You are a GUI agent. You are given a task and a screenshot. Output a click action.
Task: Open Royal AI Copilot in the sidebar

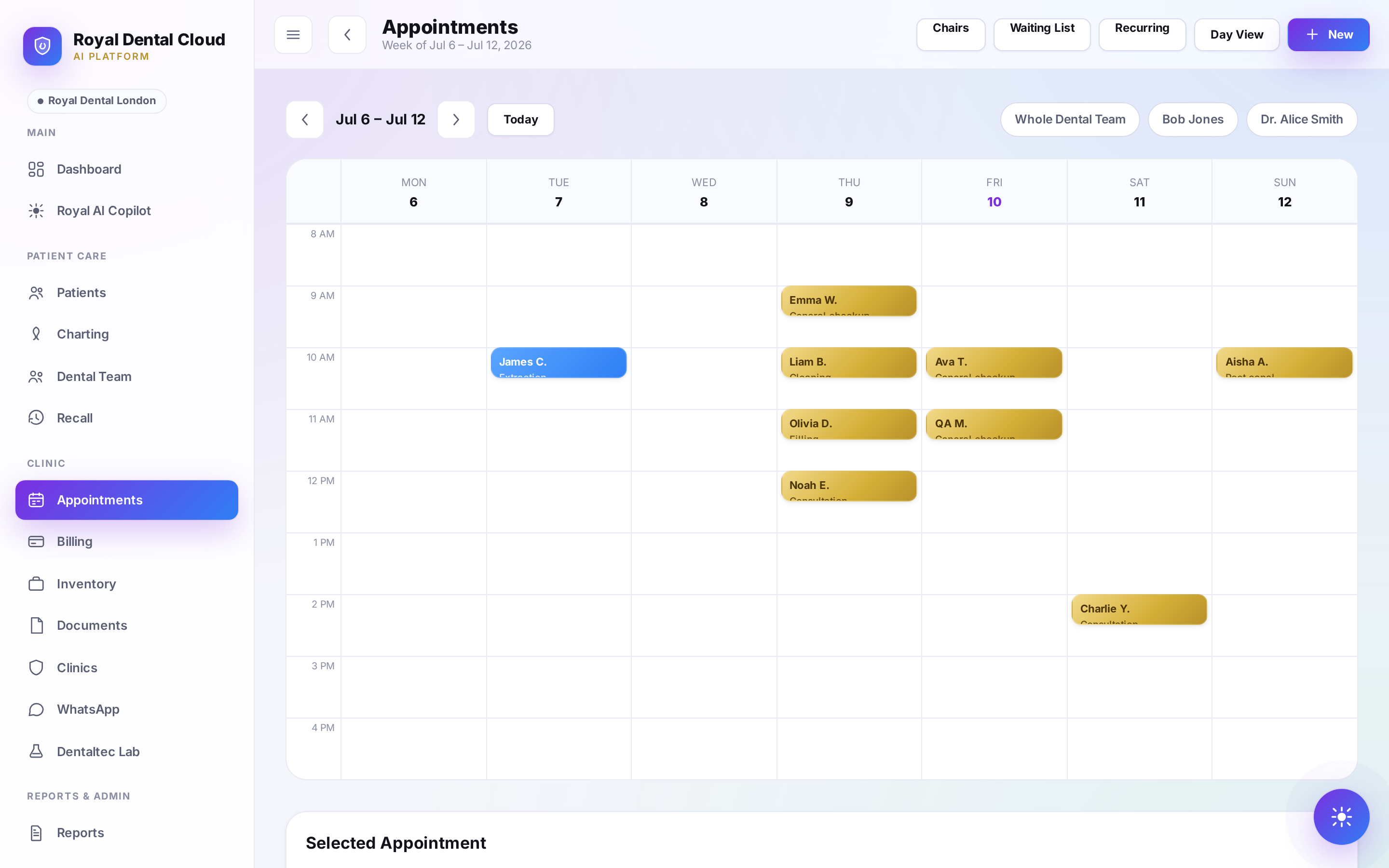coord(127,211)
